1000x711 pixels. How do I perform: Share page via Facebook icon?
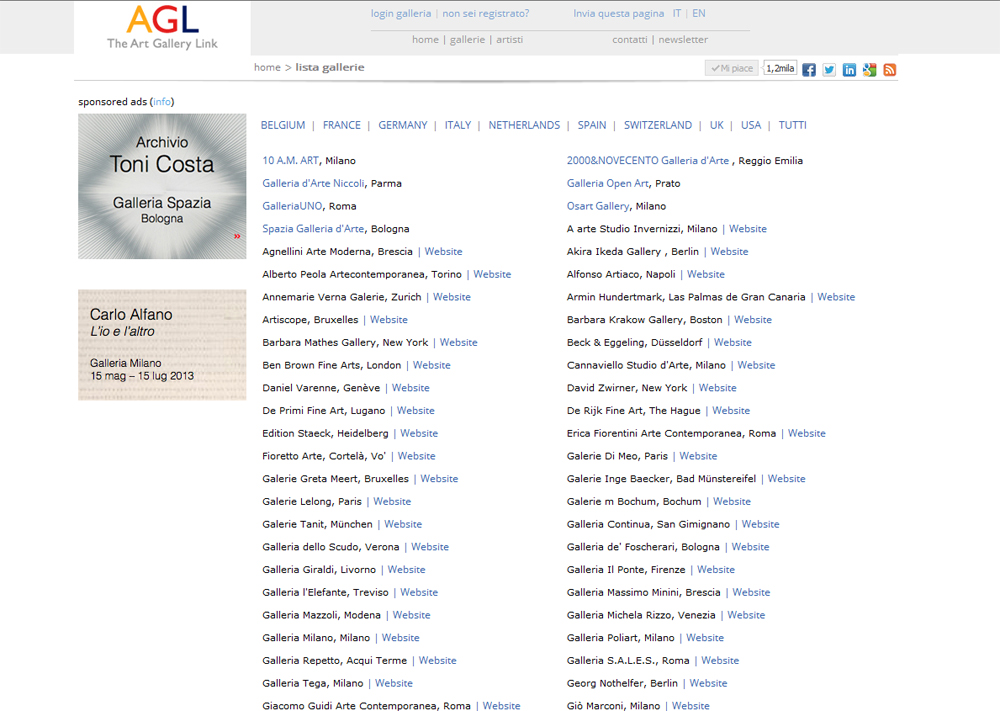[809, 70]
